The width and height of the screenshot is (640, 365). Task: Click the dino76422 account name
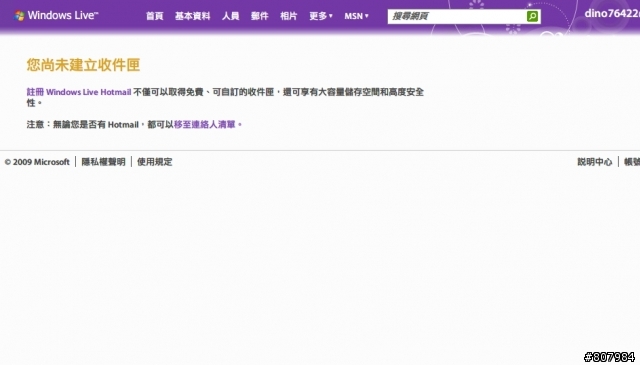point(612,13)
